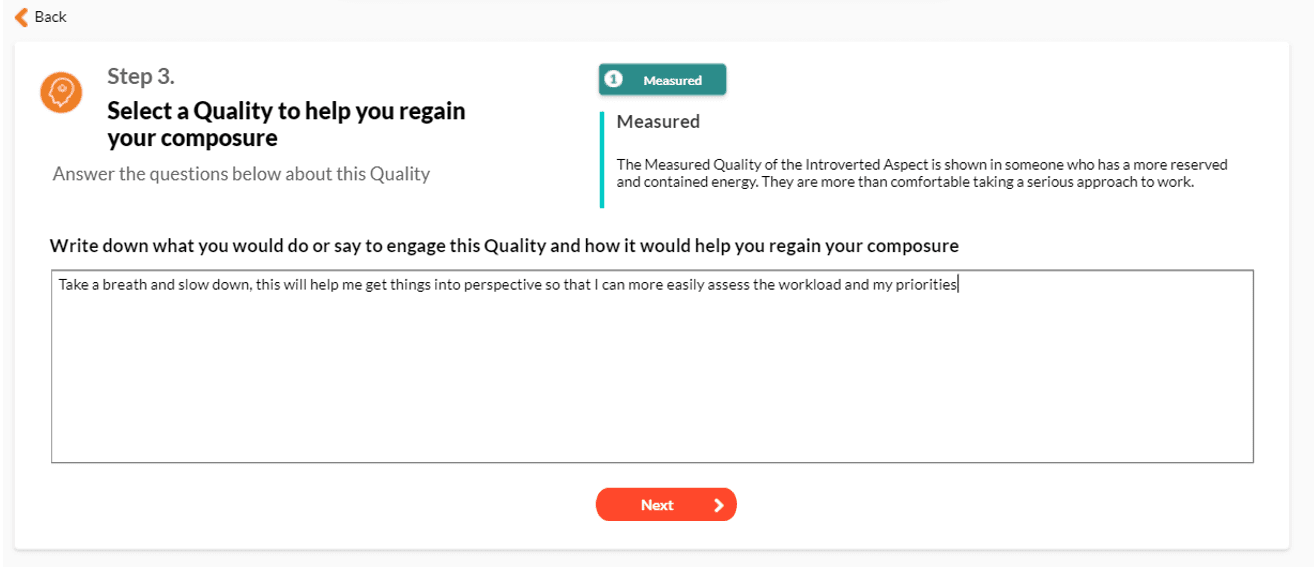
Task: Click "Answer the questions below" subtitle text
Action: pyautogui.click(x=241, y=174)
